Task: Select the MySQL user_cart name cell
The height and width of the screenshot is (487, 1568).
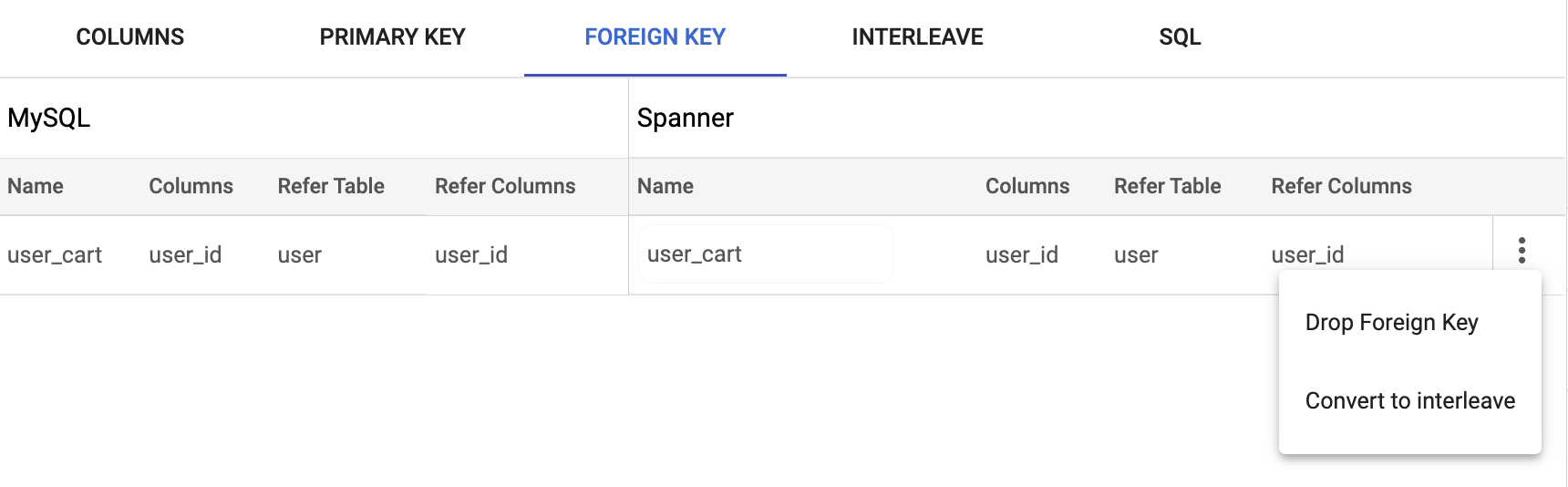Action: pos(55,255)
